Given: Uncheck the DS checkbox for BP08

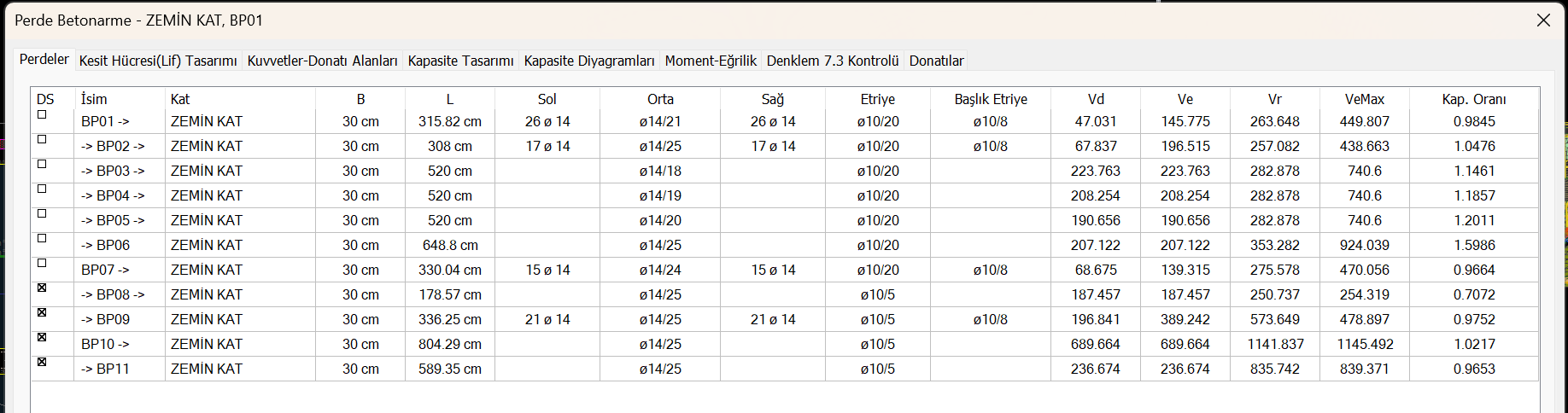Looking at the screenshot, I should [x=42, y=288].
